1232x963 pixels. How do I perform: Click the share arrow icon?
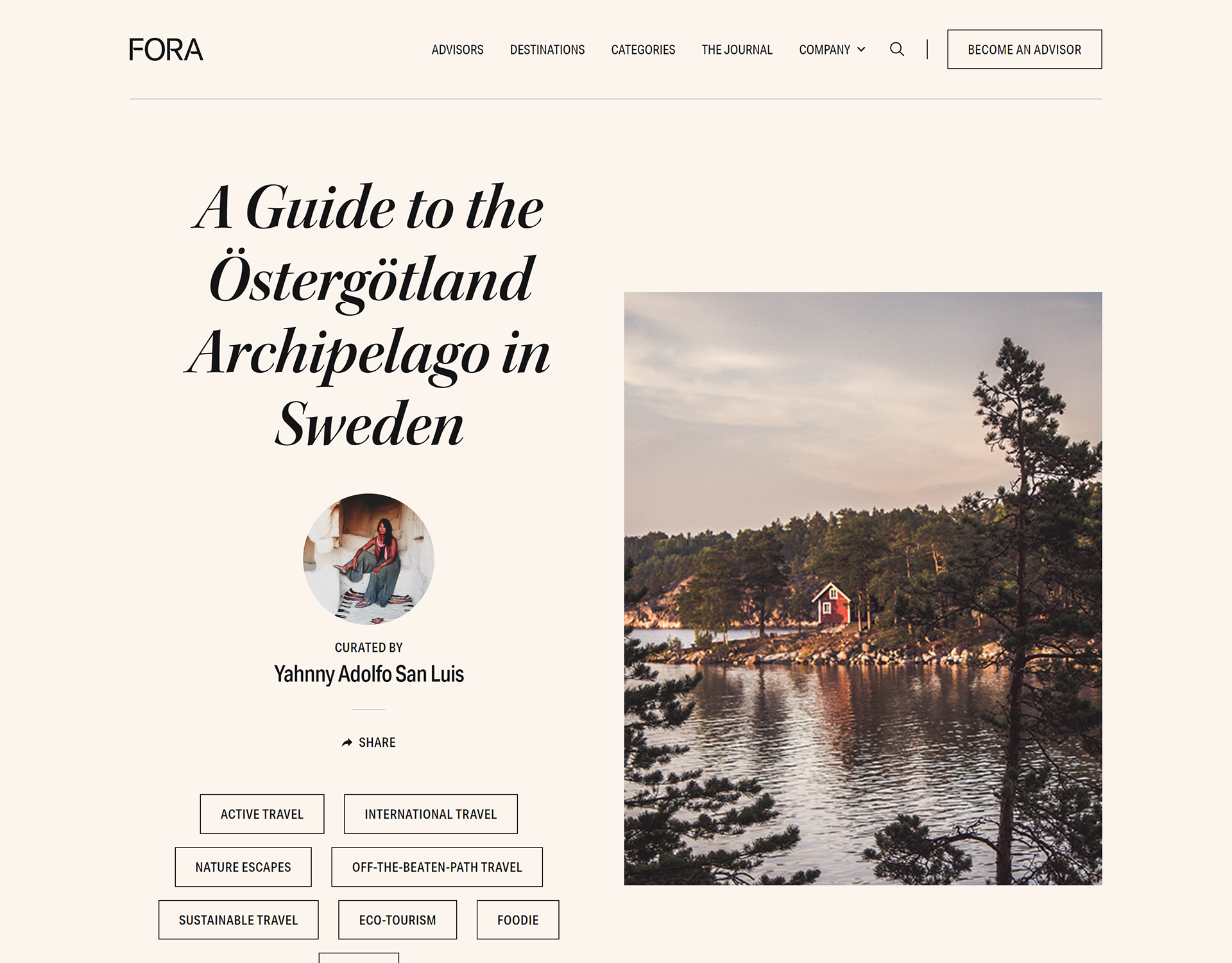(347, 742)
